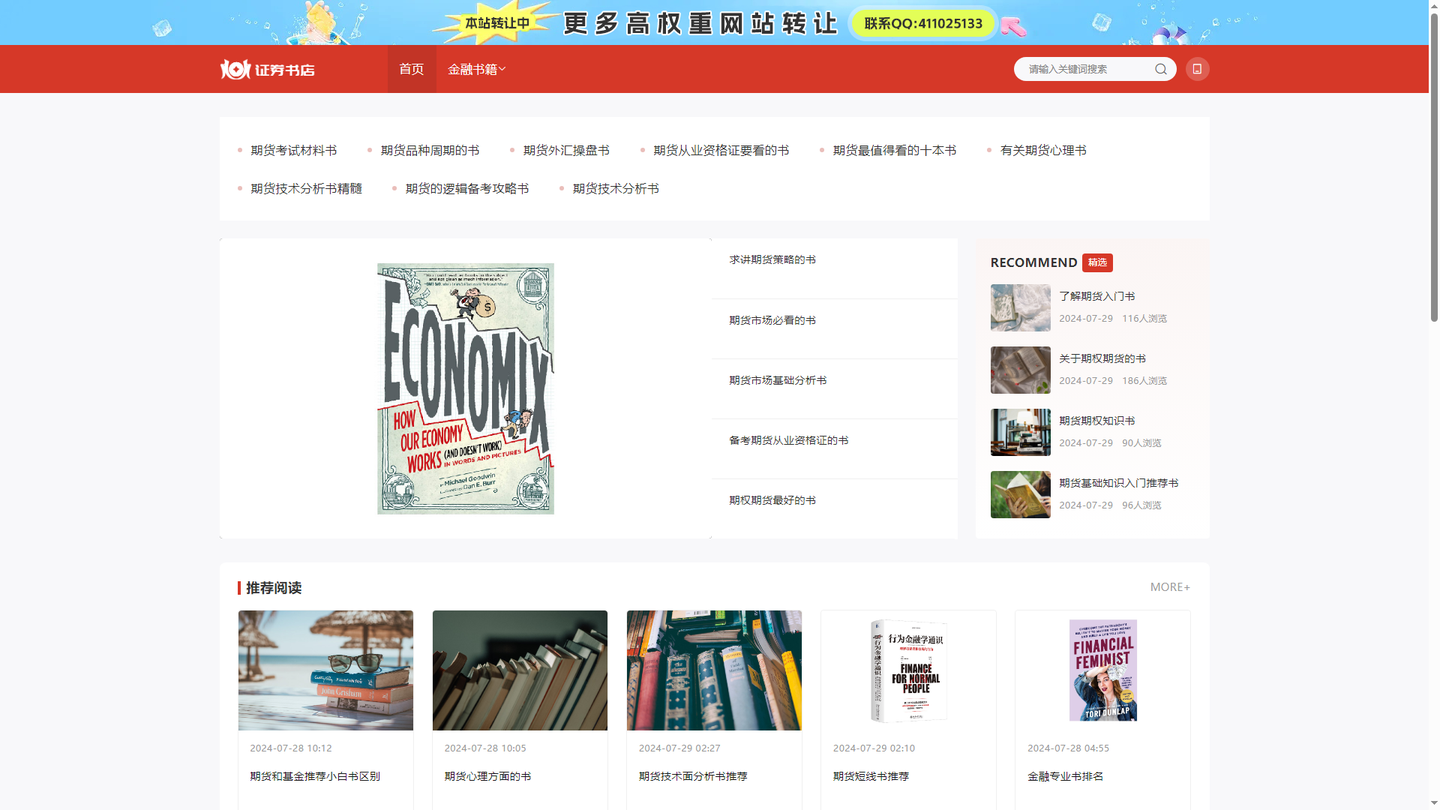Click the 证券书店 site logo

pyautogui.click(x=268, y=69)
